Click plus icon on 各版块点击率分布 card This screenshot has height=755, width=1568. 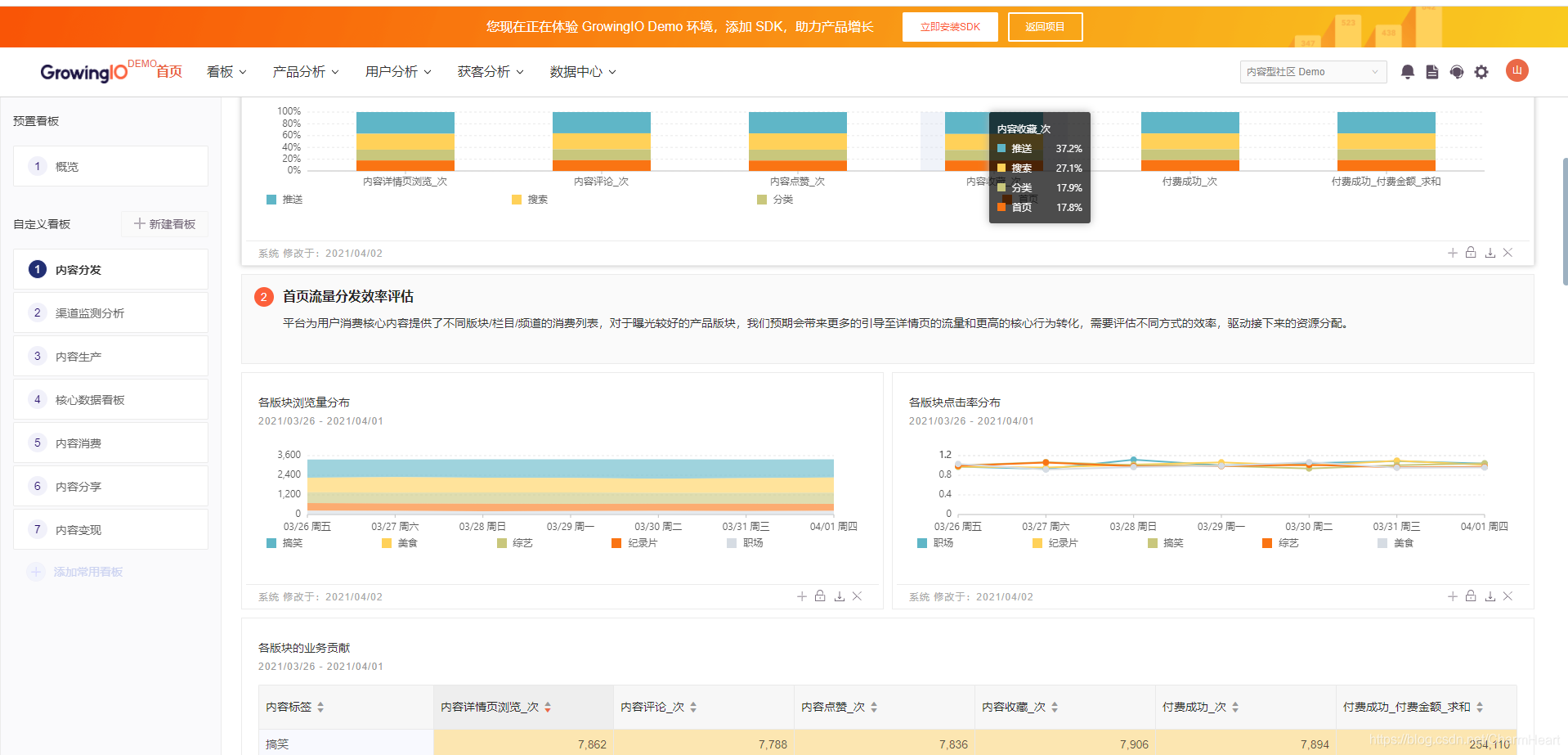(1453, 596)
